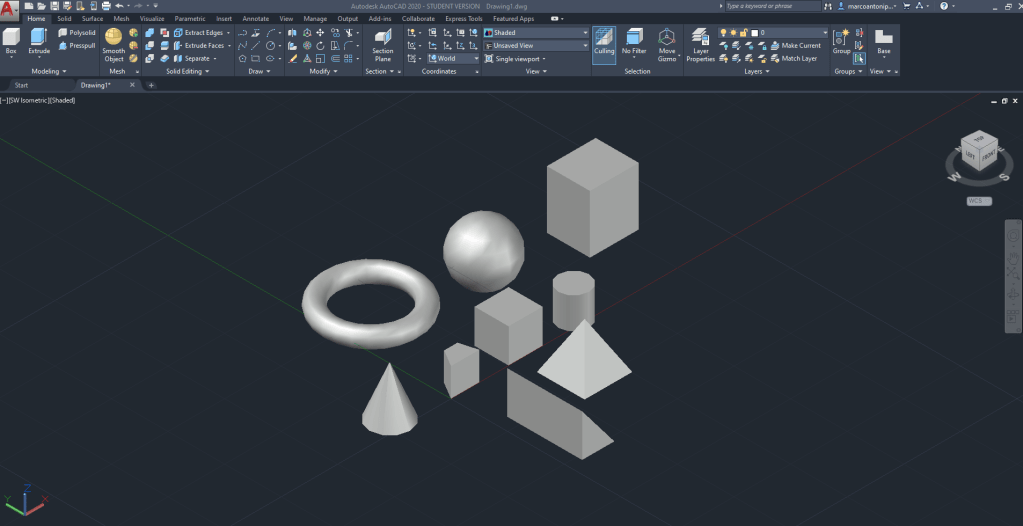Viewport: 1023px width, 526px height.
Task: Switch to the Visualize ribbon tab
Action: 152,18
